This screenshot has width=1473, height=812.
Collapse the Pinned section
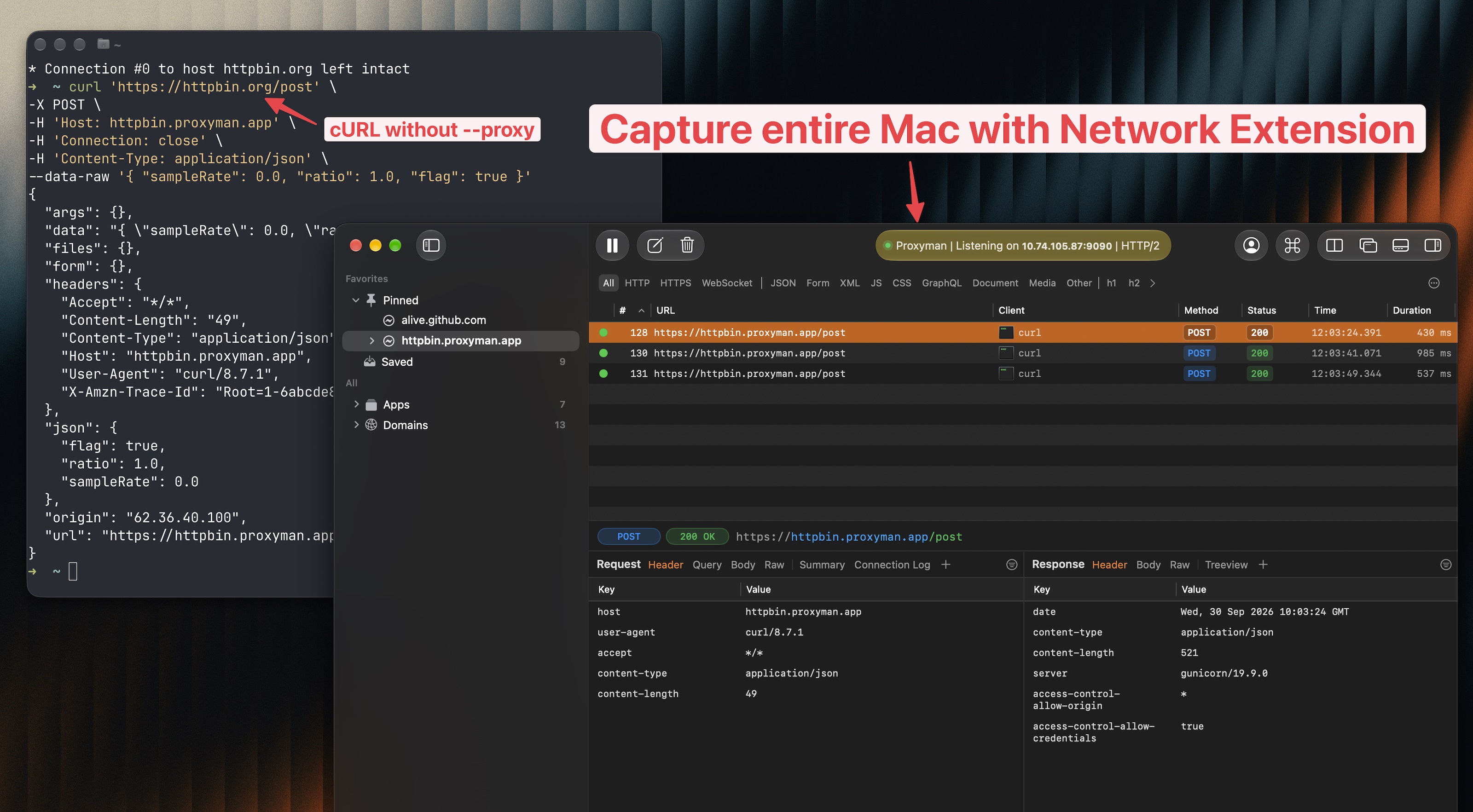[356, 300]
